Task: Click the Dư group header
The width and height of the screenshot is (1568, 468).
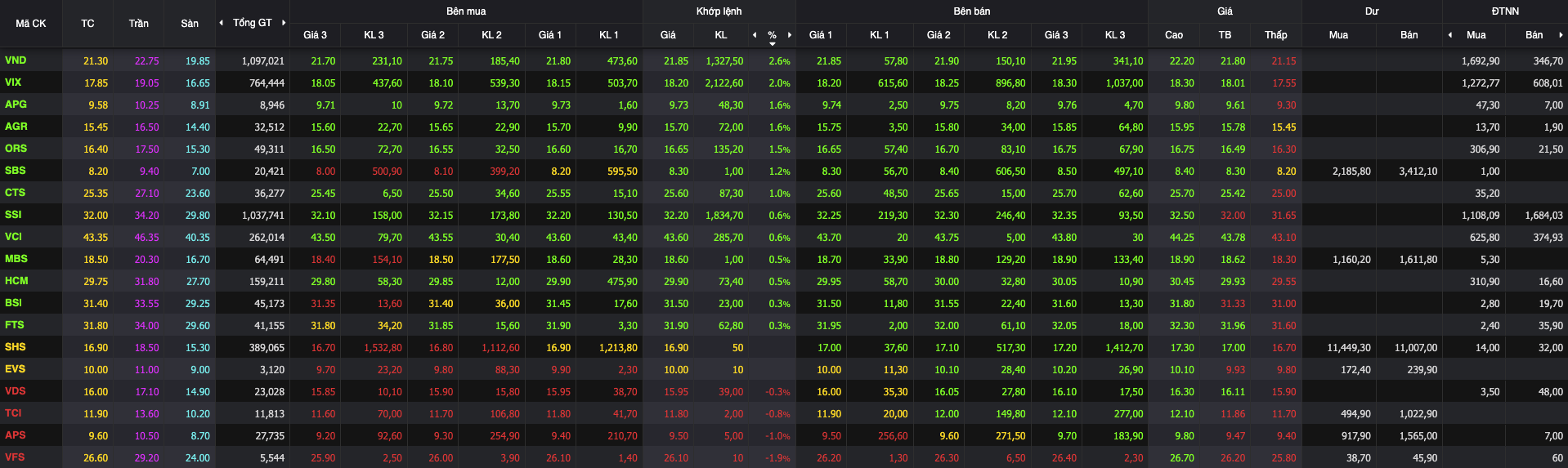Action: pyautogui.click(x=1372, y=11)
